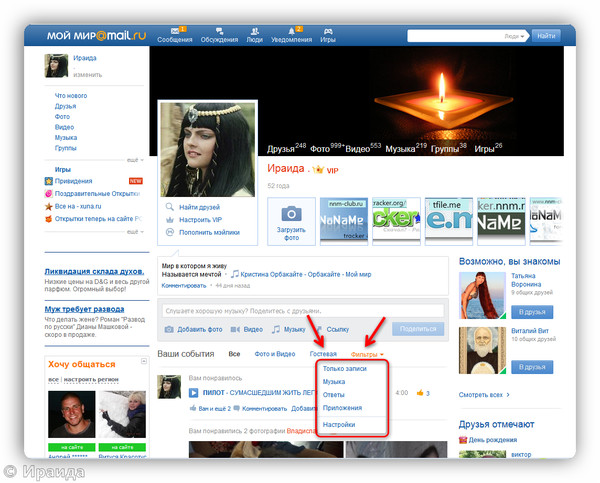The width and height of the screenshot is (600, 483).
Task: Switch to the Все events tab
Action: click(234, 354)
